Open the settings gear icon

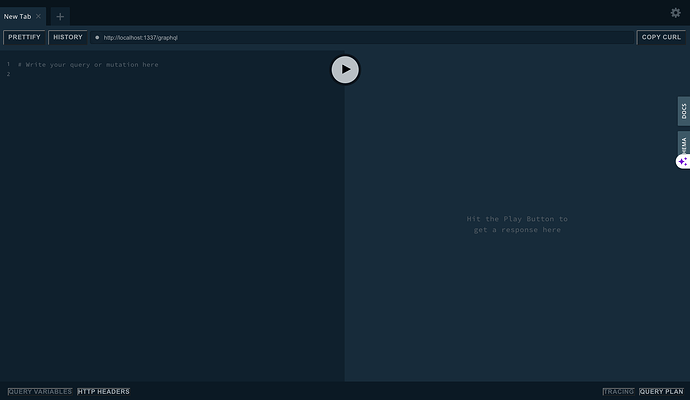click(675, 13)
